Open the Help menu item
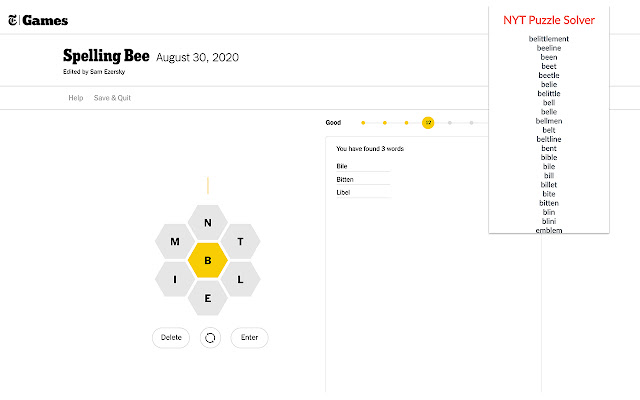 tap(75, 98)
